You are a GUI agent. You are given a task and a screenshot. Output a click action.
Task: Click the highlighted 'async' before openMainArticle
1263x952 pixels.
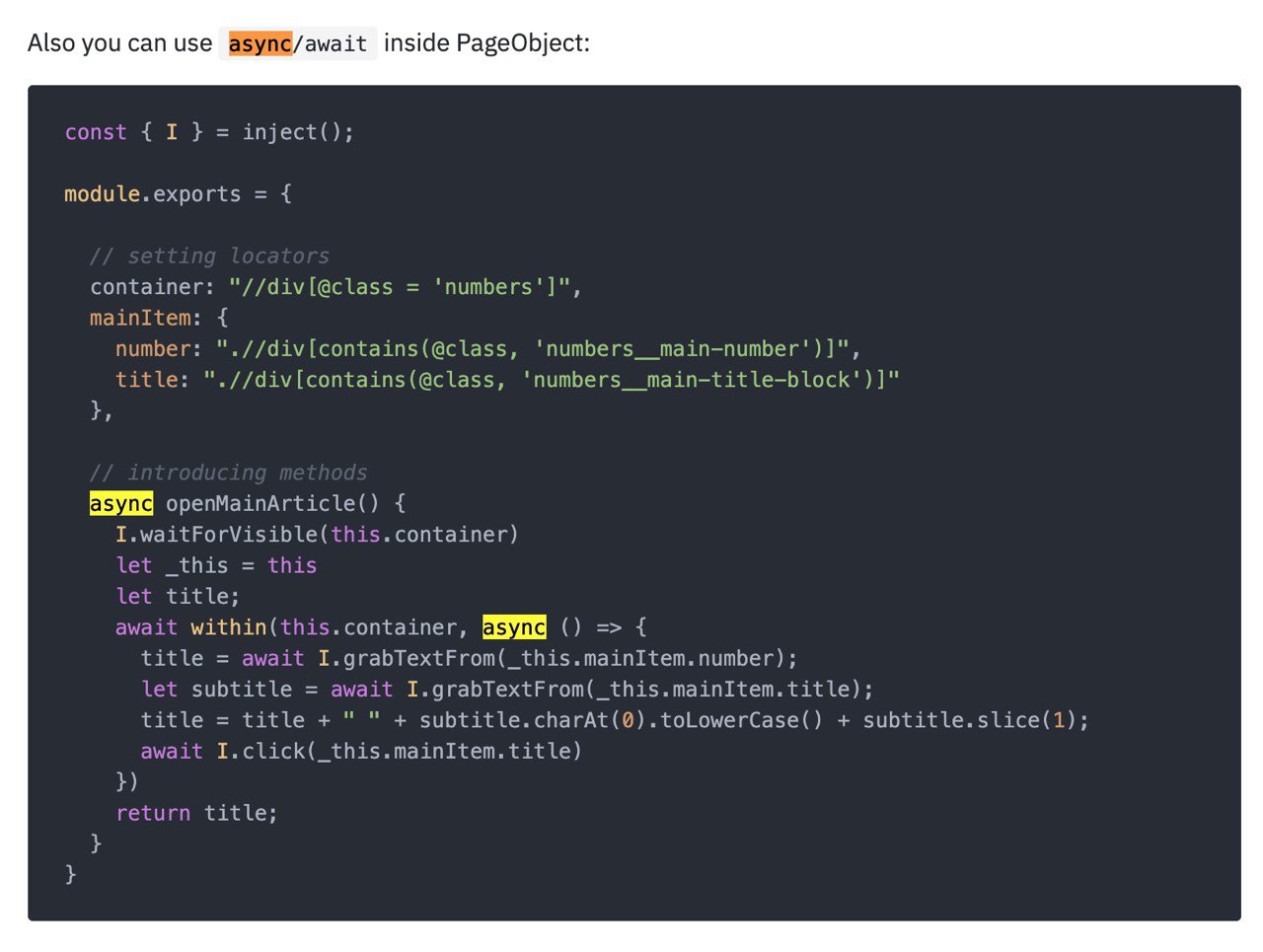pyautogui.click(x=121, y=503)
